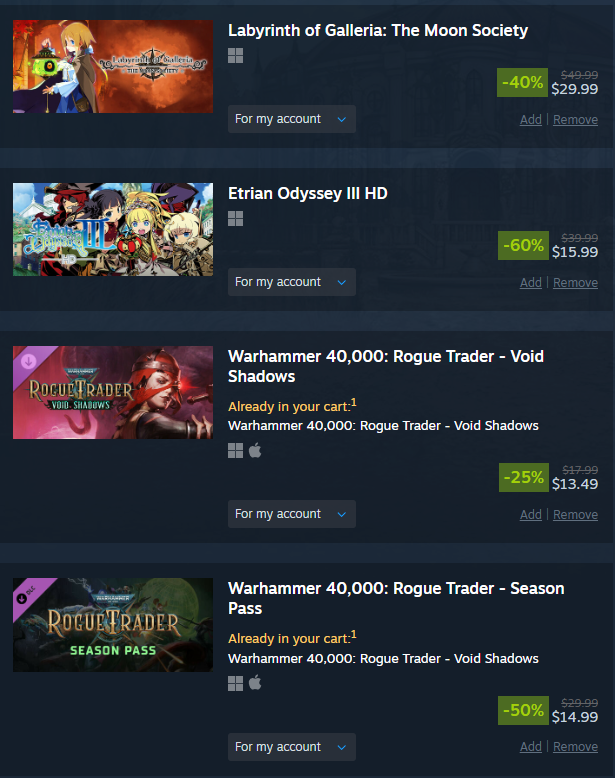
Task: Click Windows icon under Void Shadows entry
Action: tap(235, 451)
